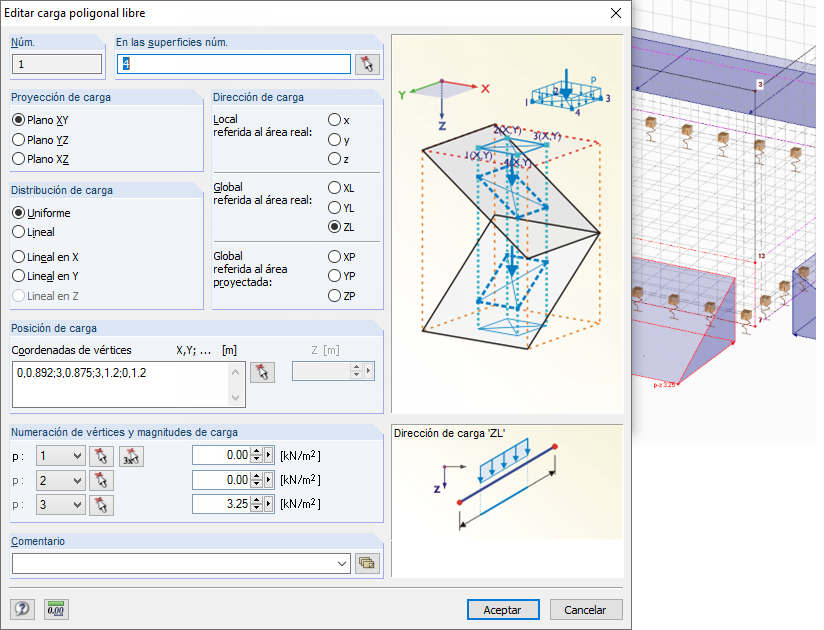Open vertex number dropdown showing 2
The height and width of the screenshot is (630, 824).
(60, 480)
